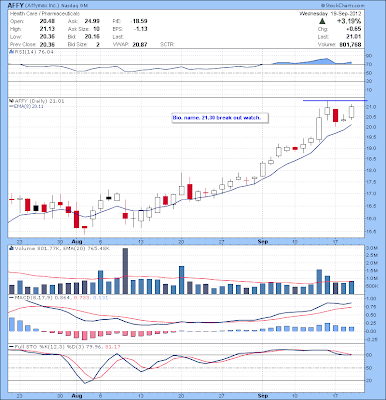Click the Volume value 801,768 in header
The image size is (386, 400).
349,44
